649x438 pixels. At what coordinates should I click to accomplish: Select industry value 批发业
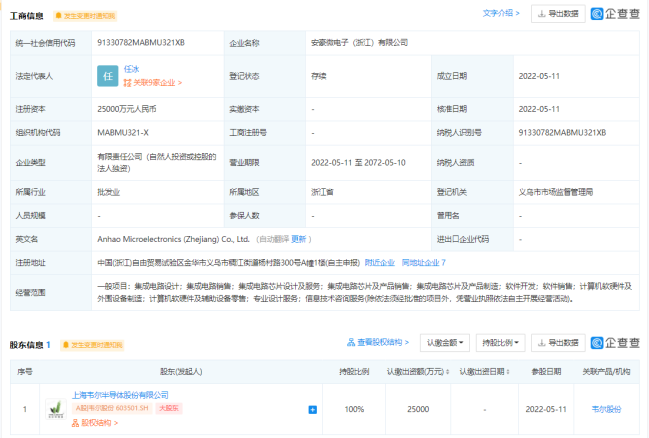coord(108,192)
